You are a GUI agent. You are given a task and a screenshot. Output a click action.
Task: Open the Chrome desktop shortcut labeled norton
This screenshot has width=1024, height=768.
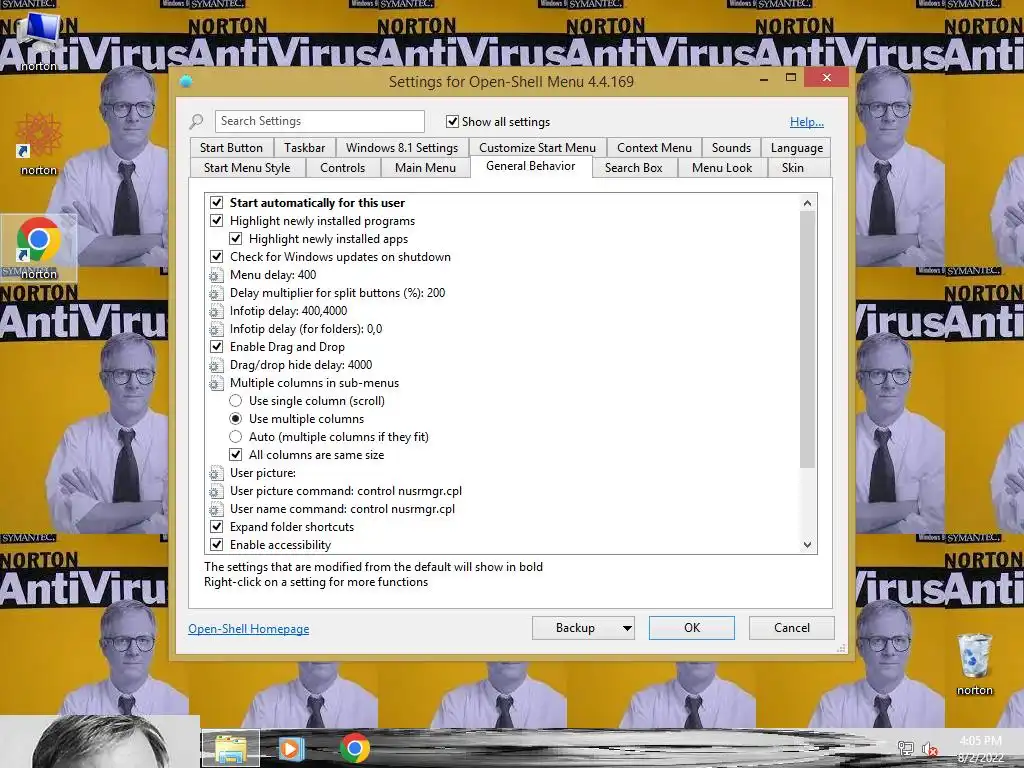coord(39,248)
